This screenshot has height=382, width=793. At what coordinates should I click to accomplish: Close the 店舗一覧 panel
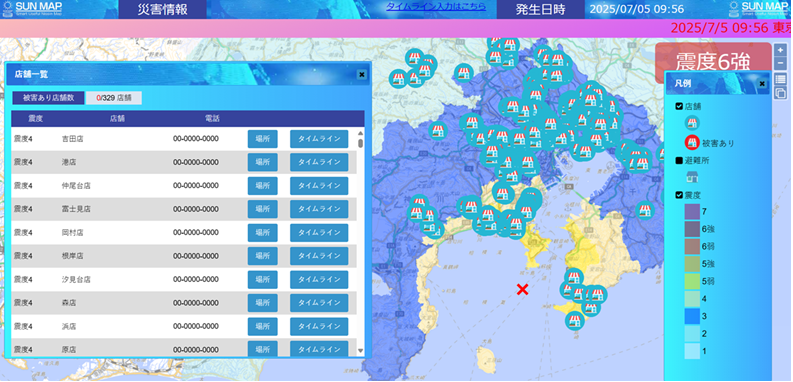click(x=362, y=74)
